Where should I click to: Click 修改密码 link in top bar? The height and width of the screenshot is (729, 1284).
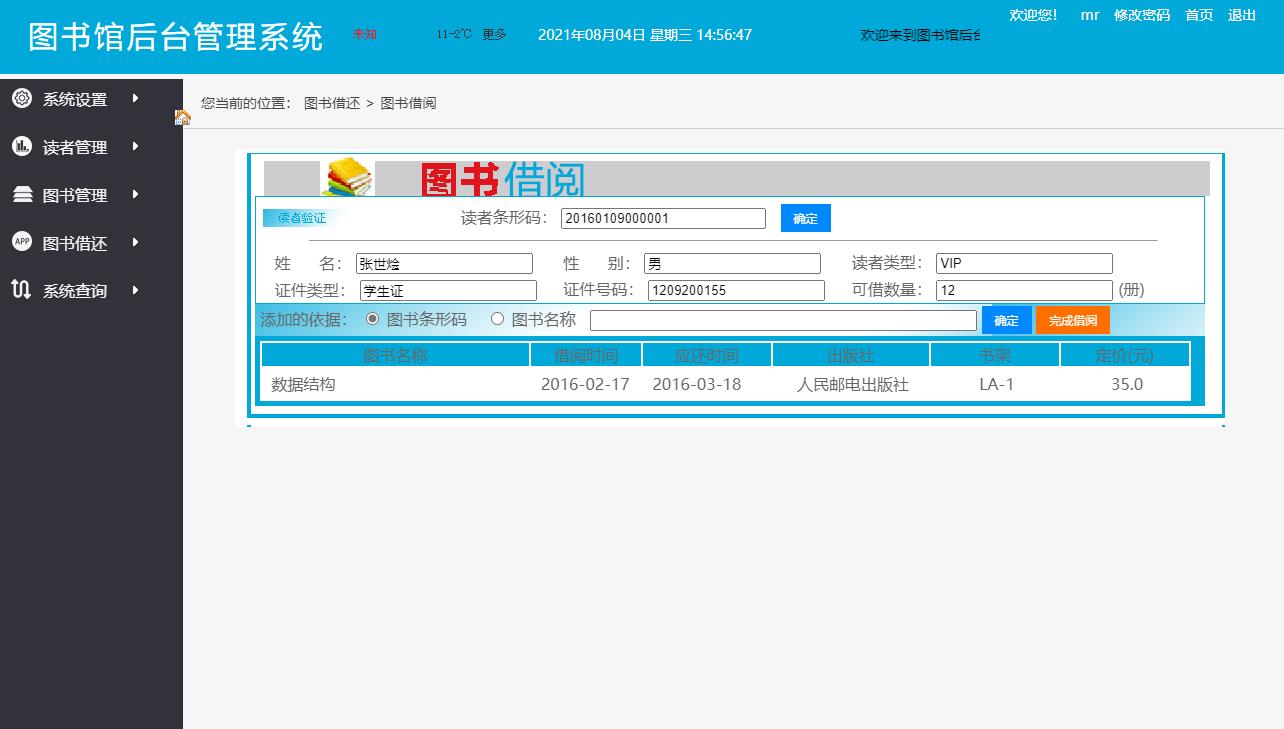pos(1141,15)
